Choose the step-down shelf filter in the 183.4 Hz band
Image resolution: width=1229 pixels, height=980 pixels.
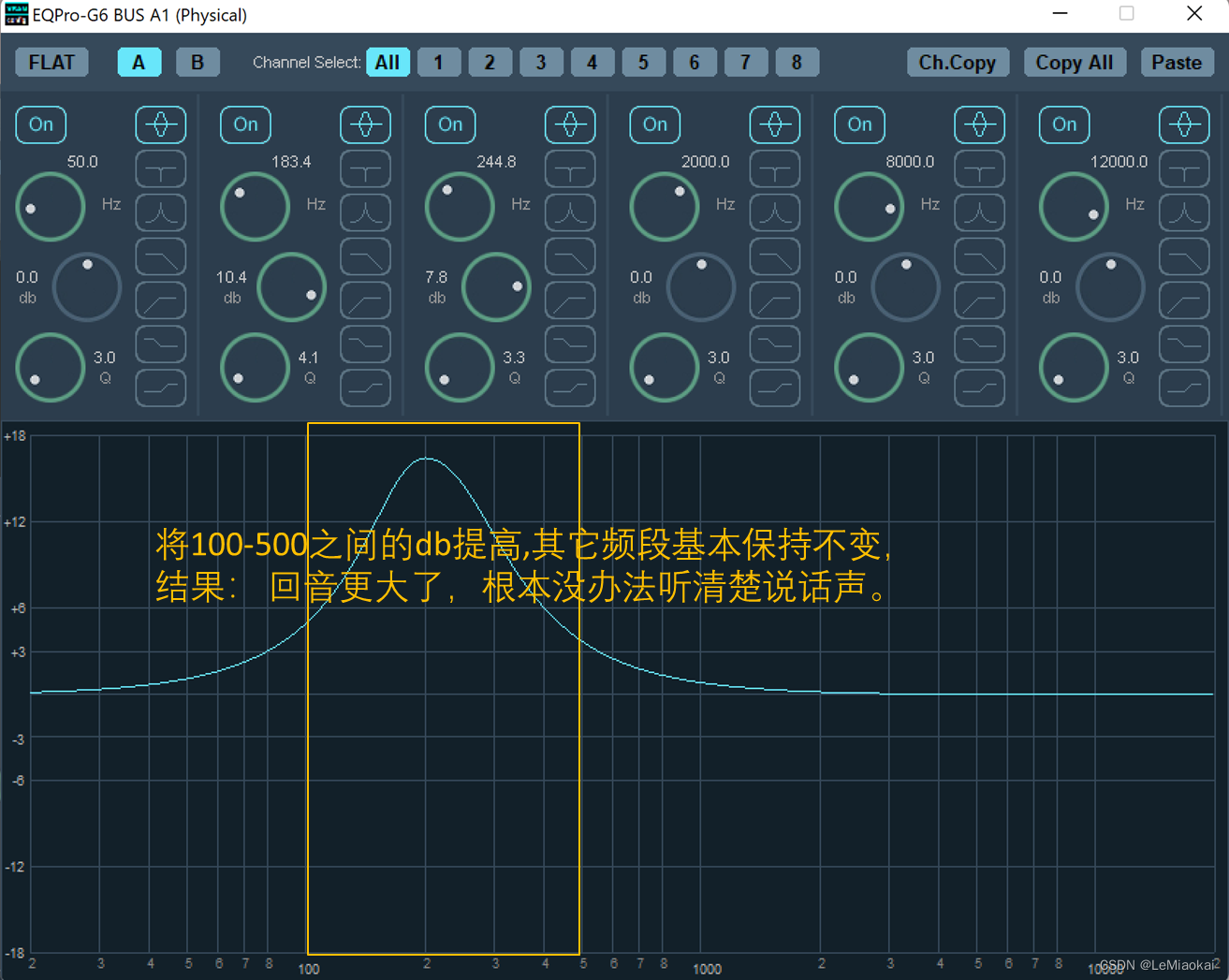coord(365,344)
